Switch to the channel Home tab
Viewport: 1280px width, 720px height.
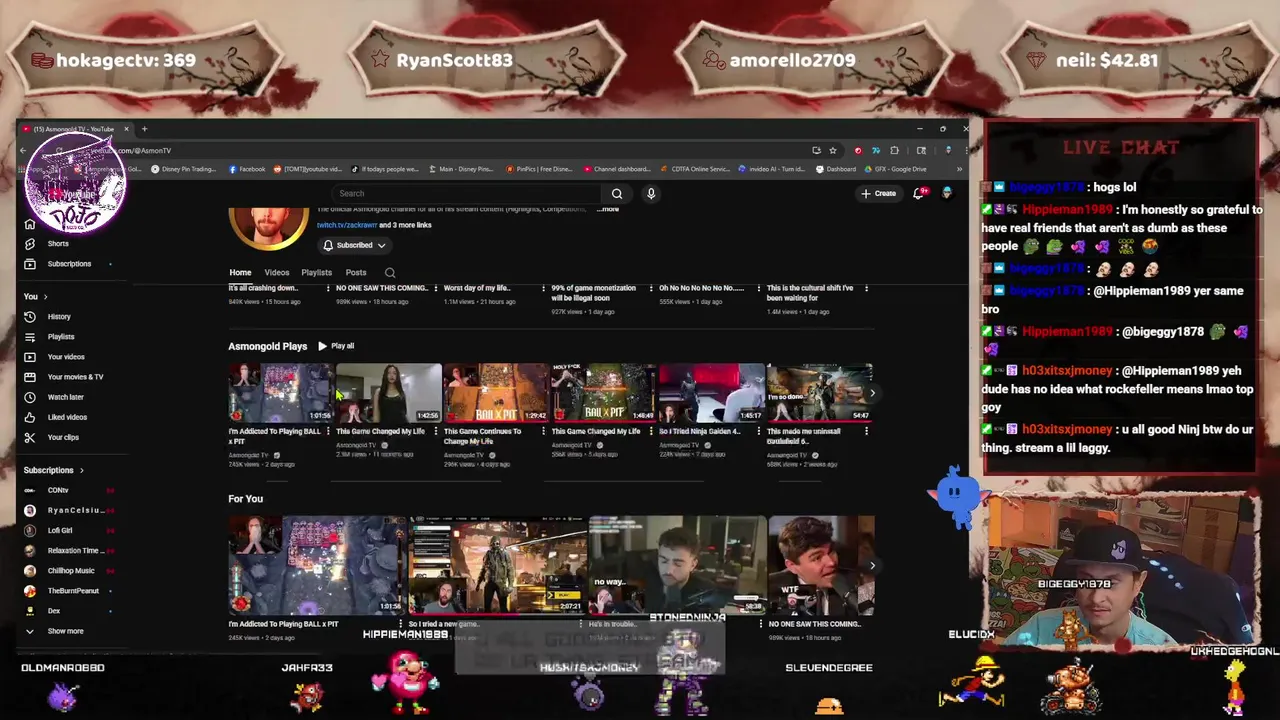click(240, 273)
